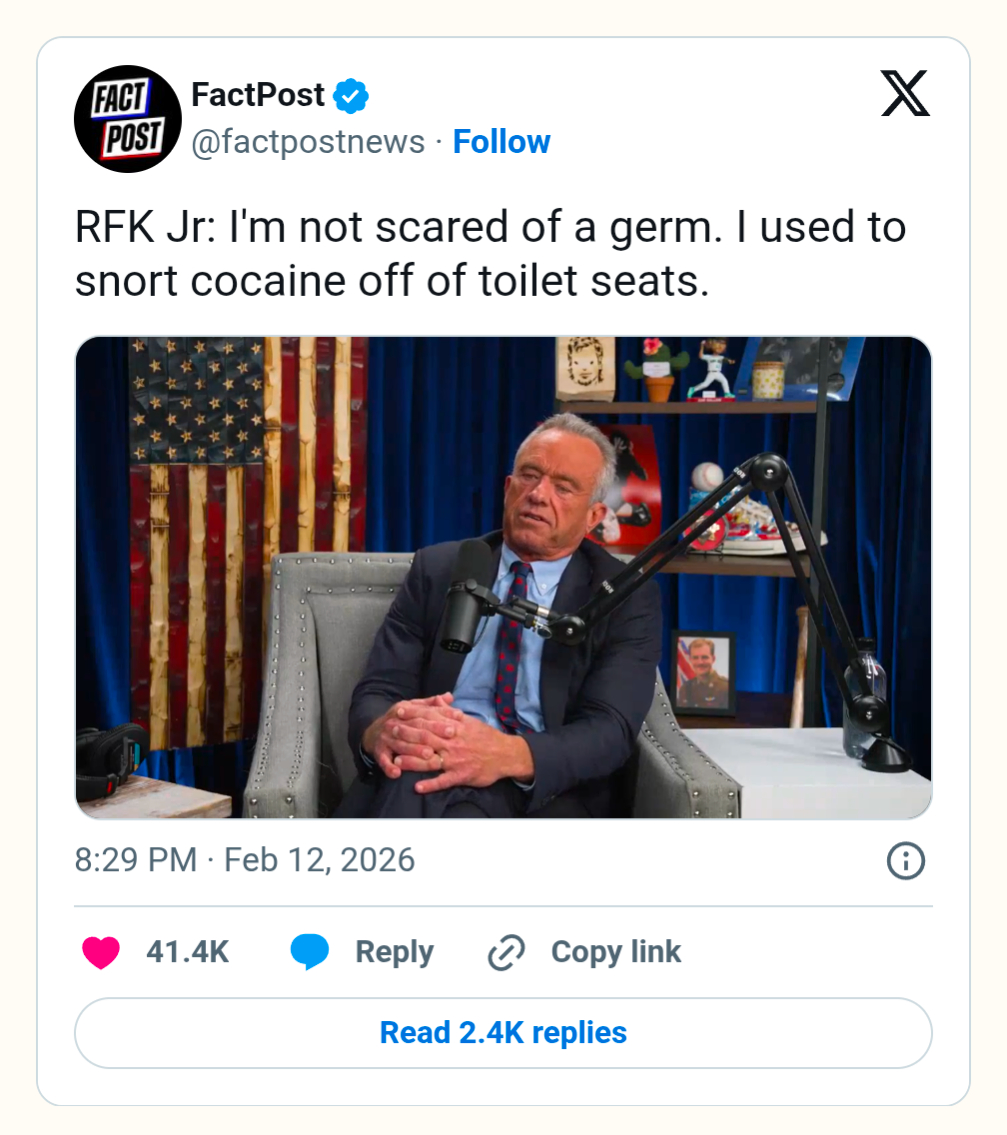
Task: Click the chain link icon
Action: [x=507, y=953]
